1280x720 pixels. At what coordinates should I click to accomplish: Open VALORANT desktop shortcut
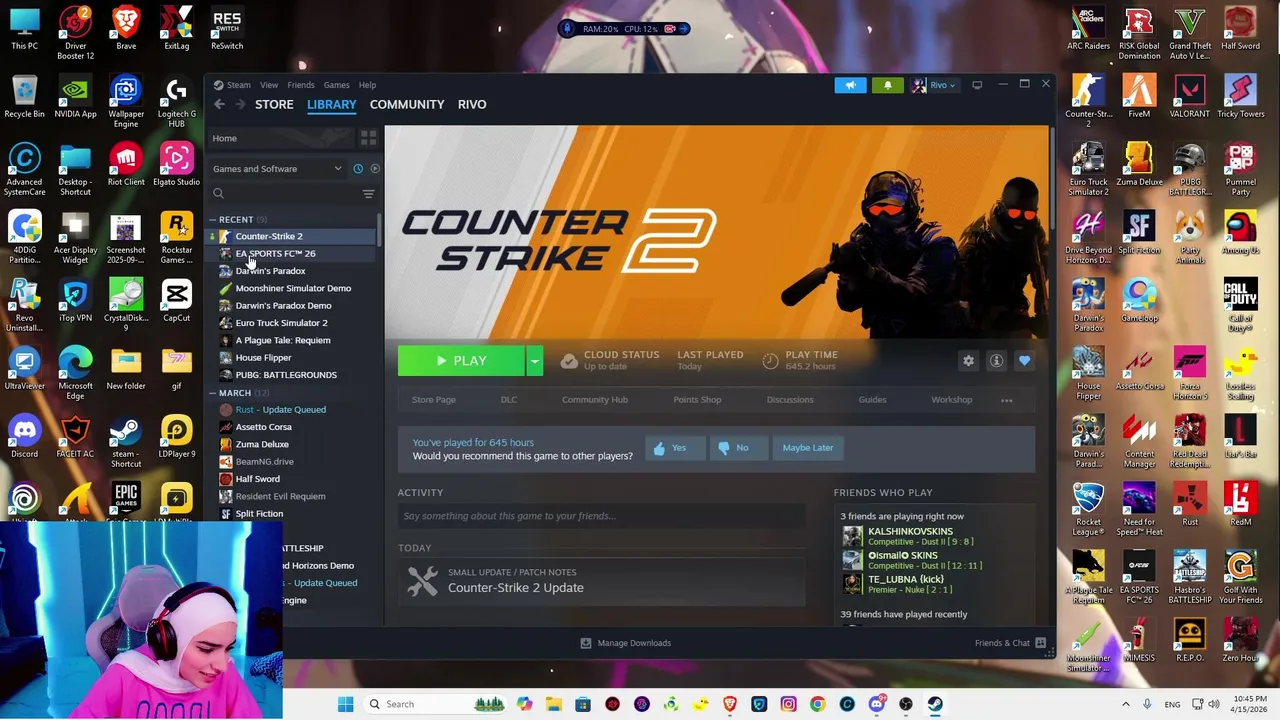point(1189,96)
